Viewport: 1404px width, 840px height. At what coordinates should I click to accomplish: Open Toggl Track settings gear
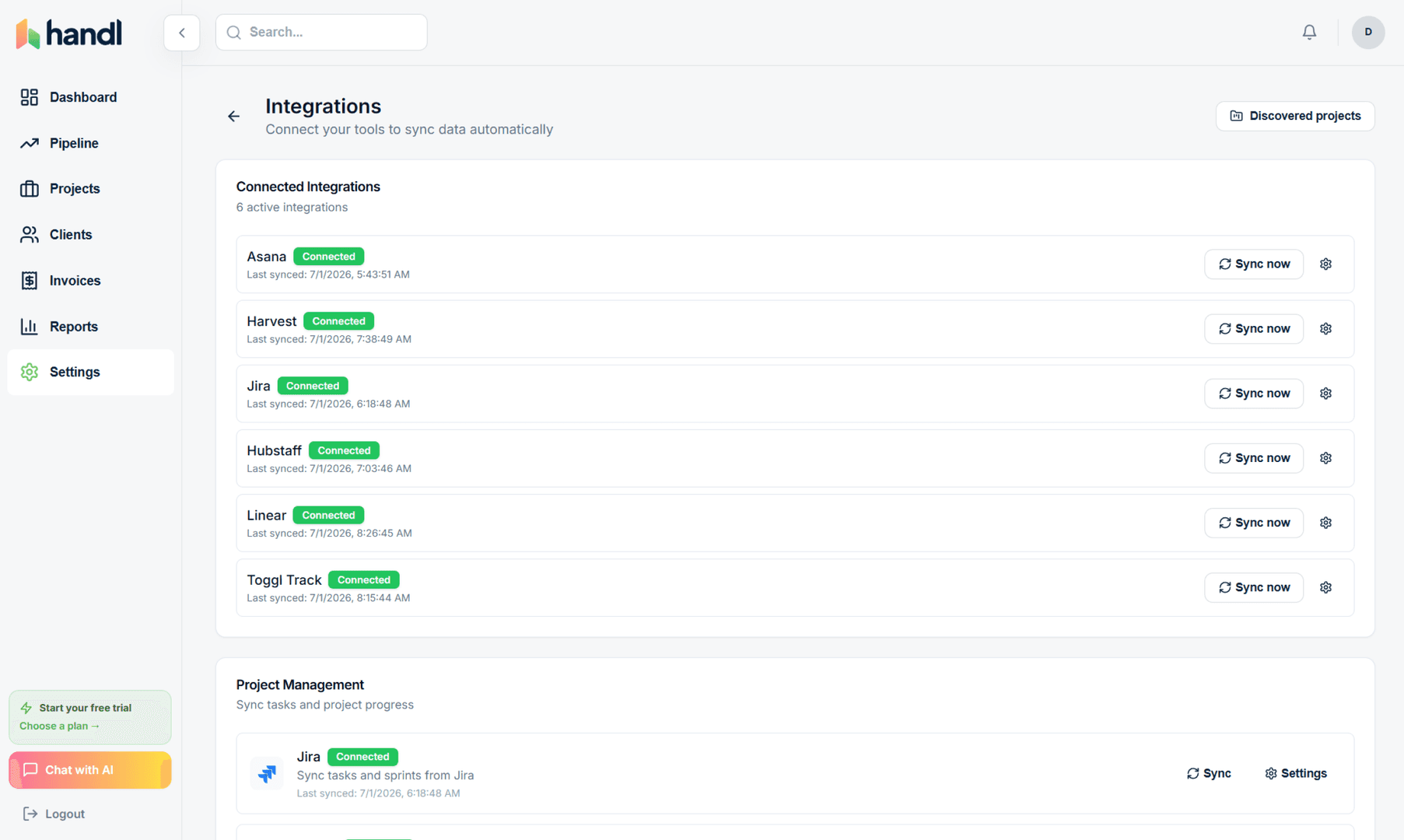1325,586
